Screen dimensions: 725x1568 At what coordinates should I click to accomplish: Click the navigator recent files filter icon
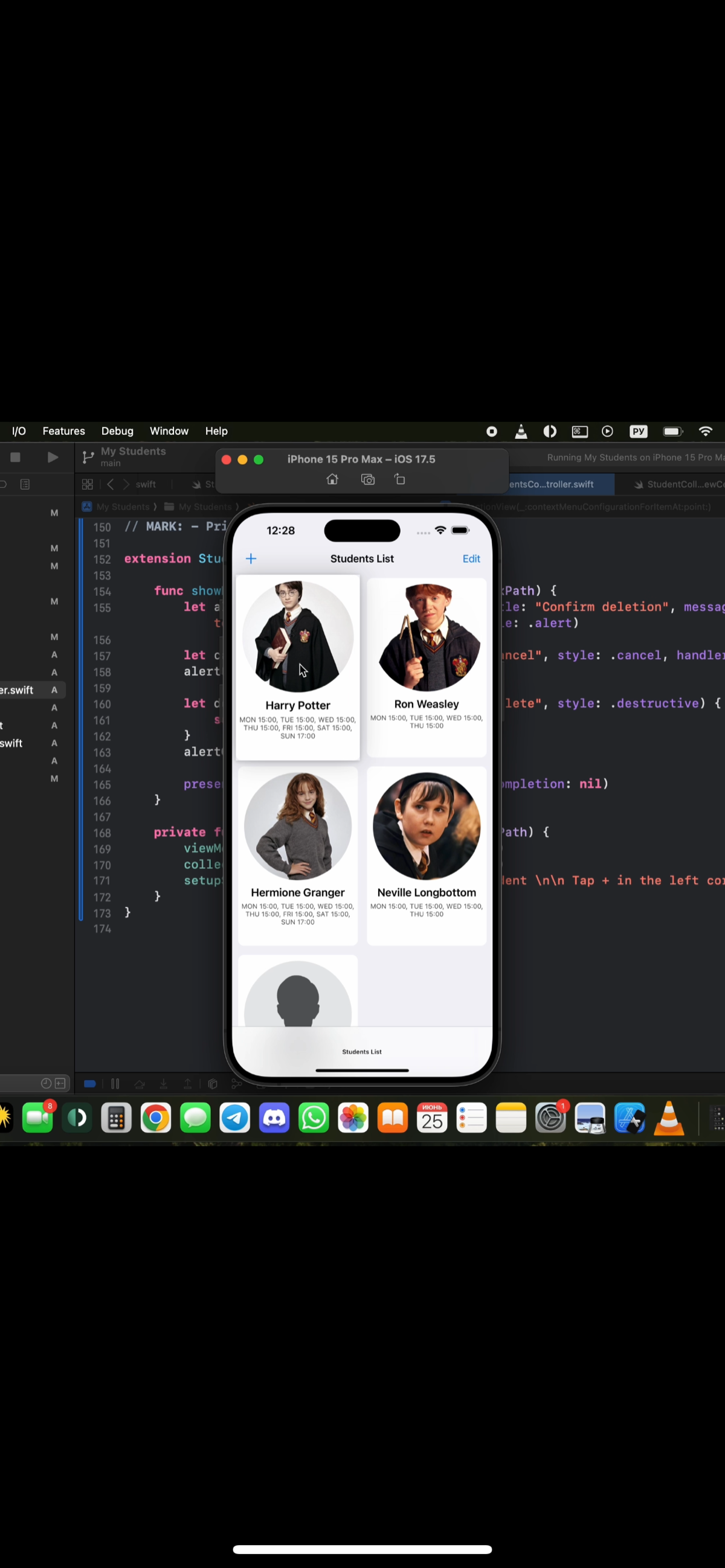[46, 1083]
